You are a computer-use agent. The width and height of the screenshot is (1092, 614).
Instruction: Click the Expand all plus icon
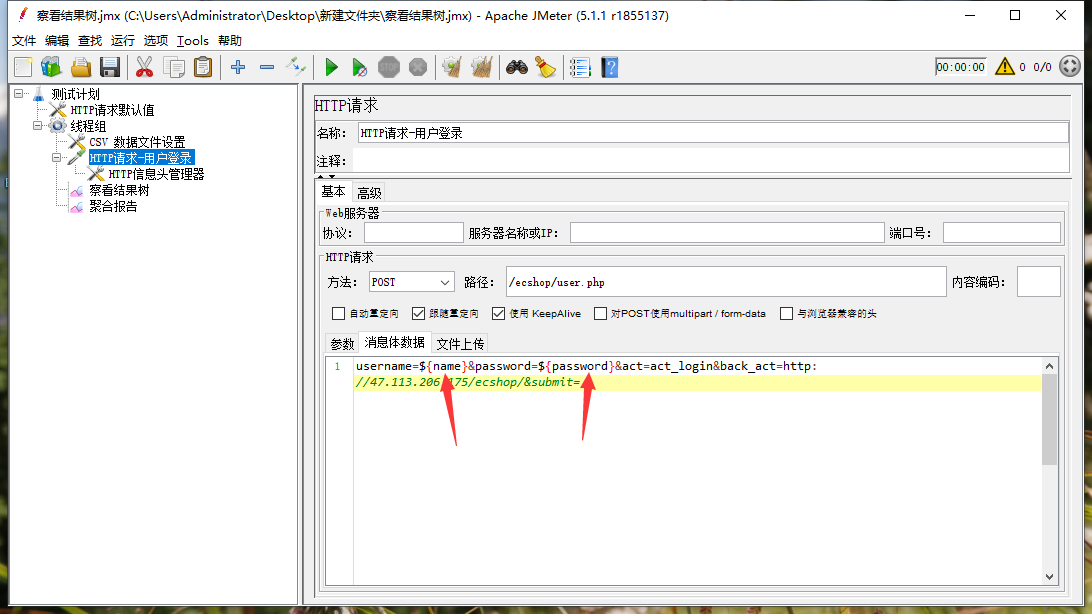pyautogui.click(x=237, y=68)
